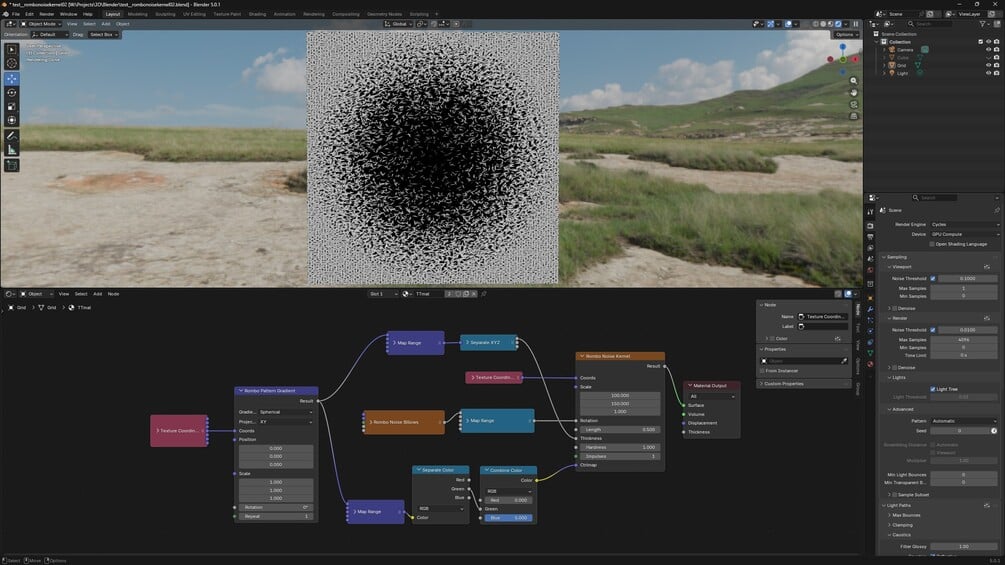Activate the Scale tool
Image resolution: width=1005 pixels, height=565 pixels.
[x=12, y=106]
